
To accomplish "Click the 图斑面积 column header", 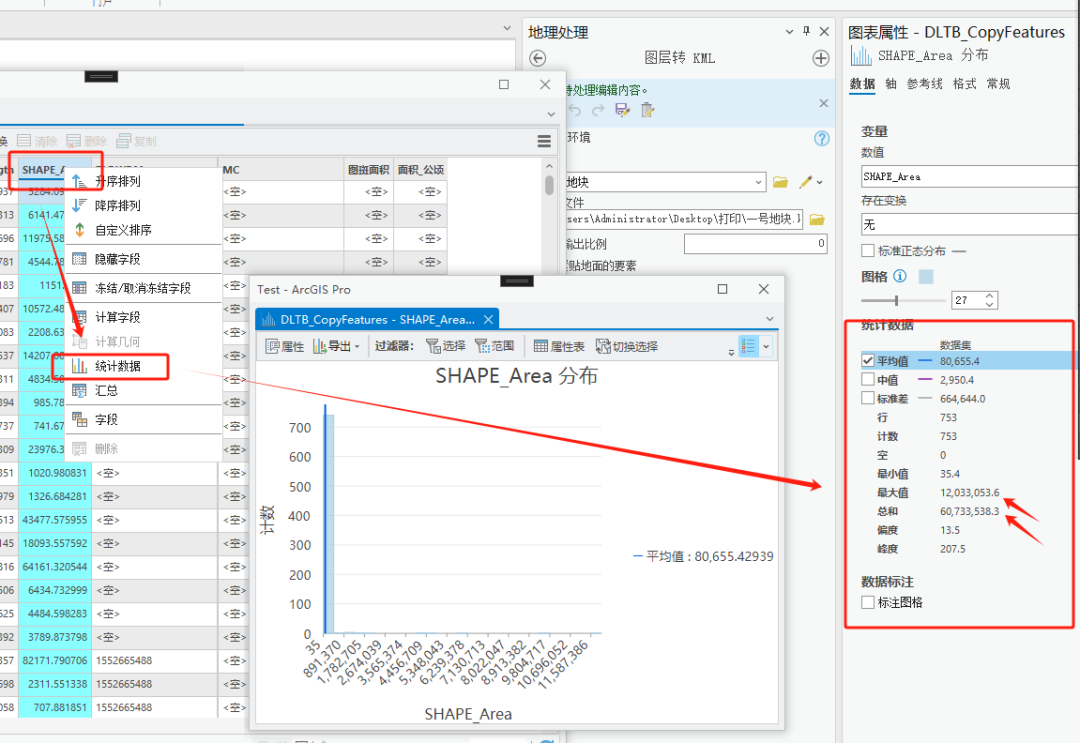I will click(368, 169).
